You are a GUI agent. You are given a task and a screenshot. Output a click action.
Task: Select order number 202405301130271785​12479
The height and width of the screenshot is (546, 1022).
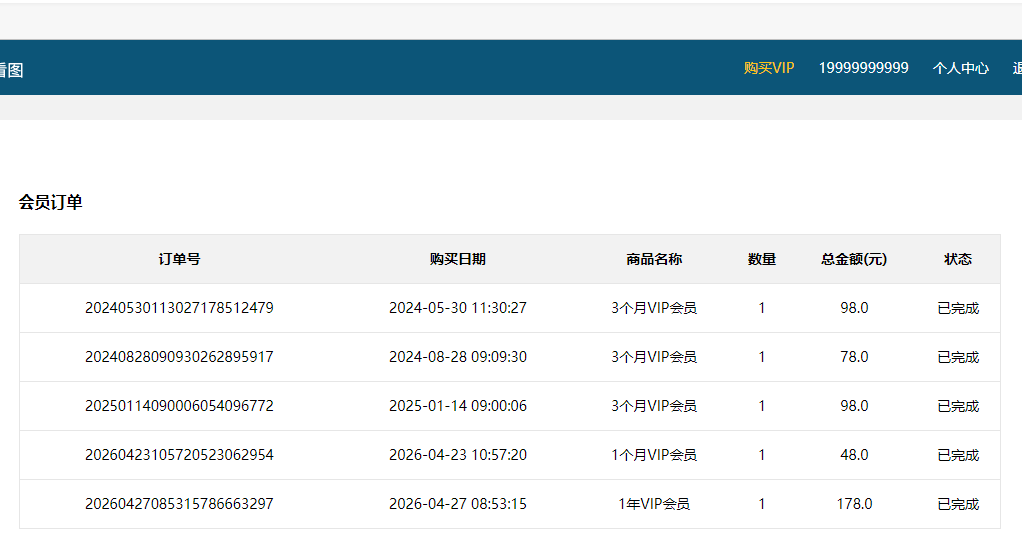click(179, 308)
